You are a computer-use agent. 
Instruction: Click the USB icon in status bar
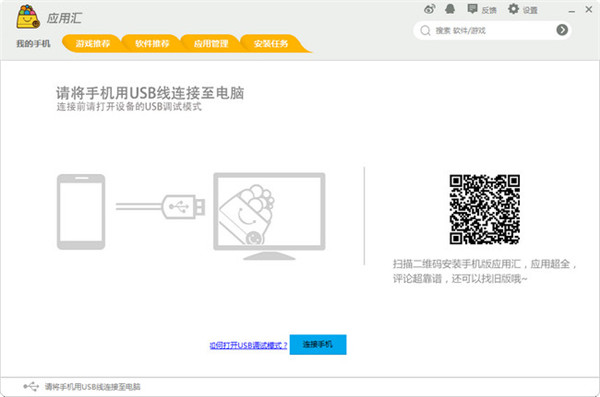click(x=31, y=386)
